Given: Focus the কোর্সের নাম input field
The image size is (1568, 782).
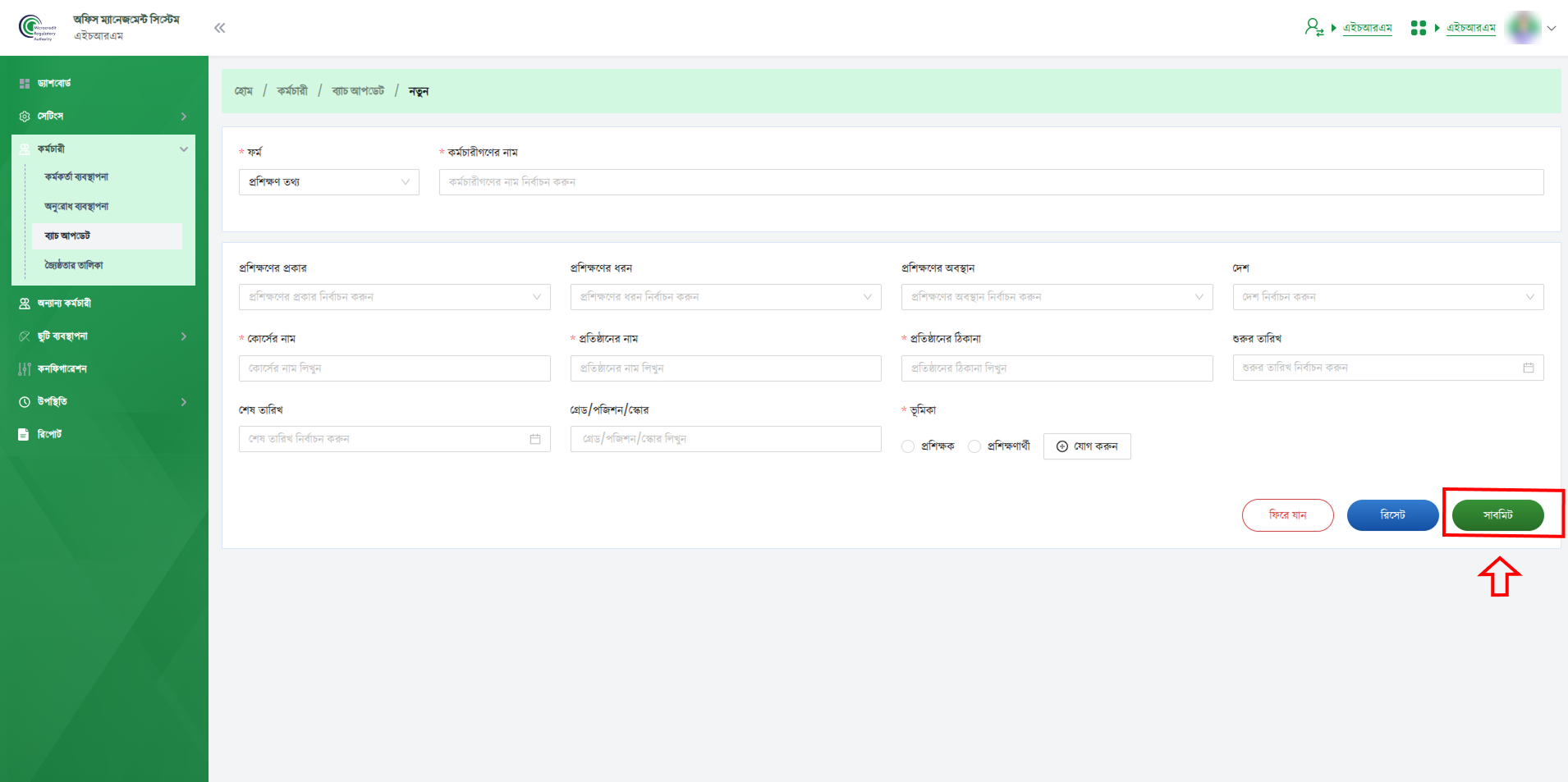Looking at the screenshot, I should point(395,368).
